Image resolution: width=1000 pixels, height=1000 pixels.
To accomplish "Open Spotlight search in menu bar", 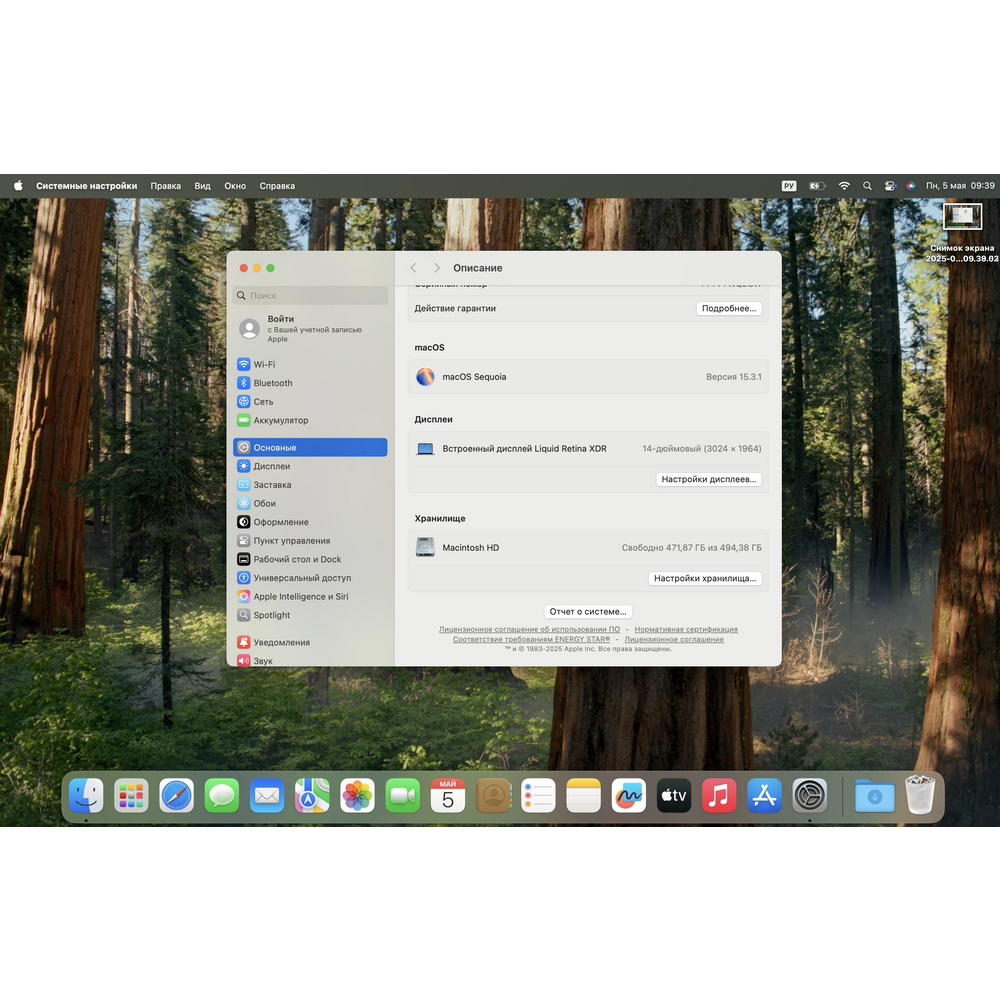I will pos(867,186).
